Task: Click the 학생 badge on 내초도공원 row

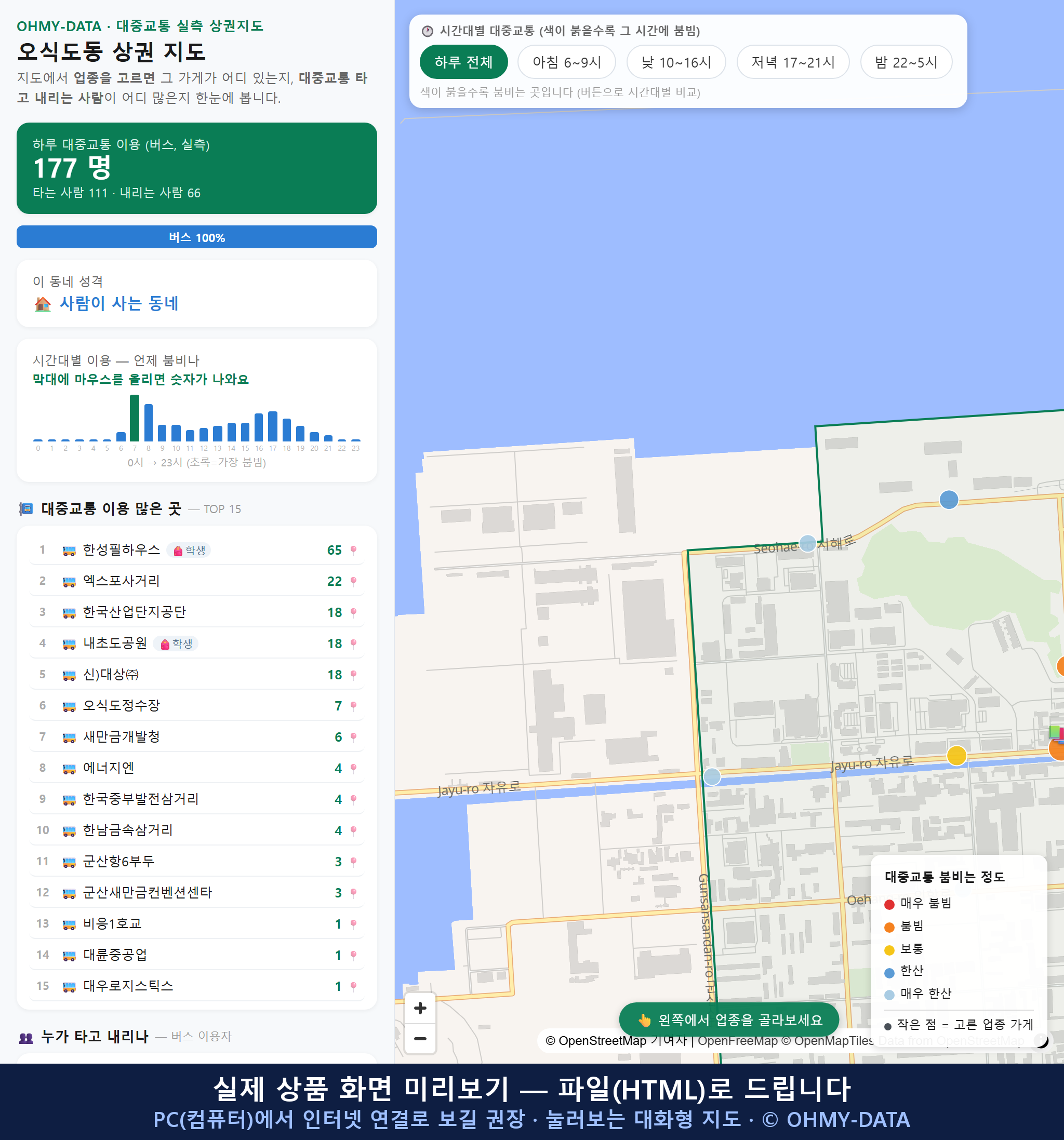Action: (x=176, y=643)
